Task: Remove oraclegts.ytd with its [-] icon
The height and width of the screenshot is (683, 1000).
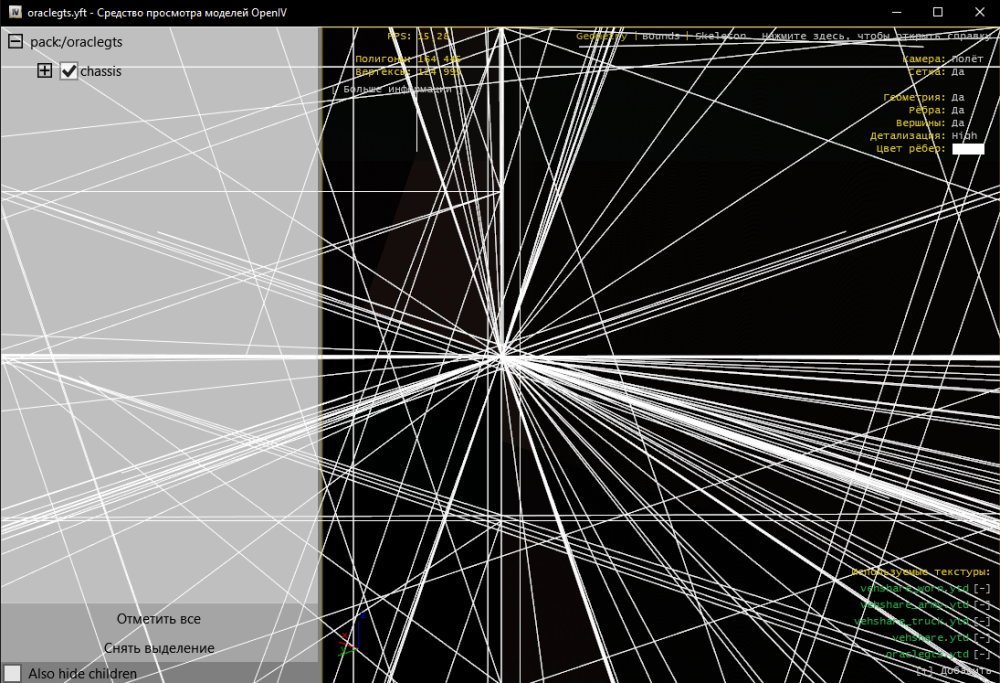Action: pos(982,654)
